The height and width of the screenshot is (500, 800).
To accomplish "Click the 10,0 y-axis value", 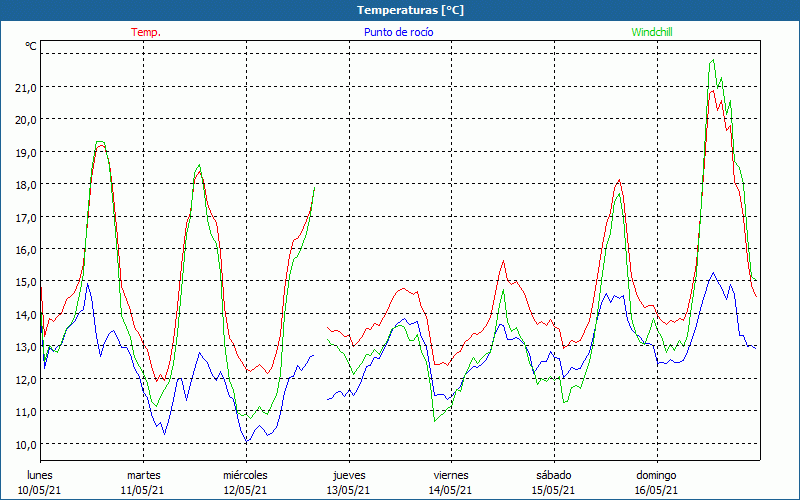I will coord(26,444).
